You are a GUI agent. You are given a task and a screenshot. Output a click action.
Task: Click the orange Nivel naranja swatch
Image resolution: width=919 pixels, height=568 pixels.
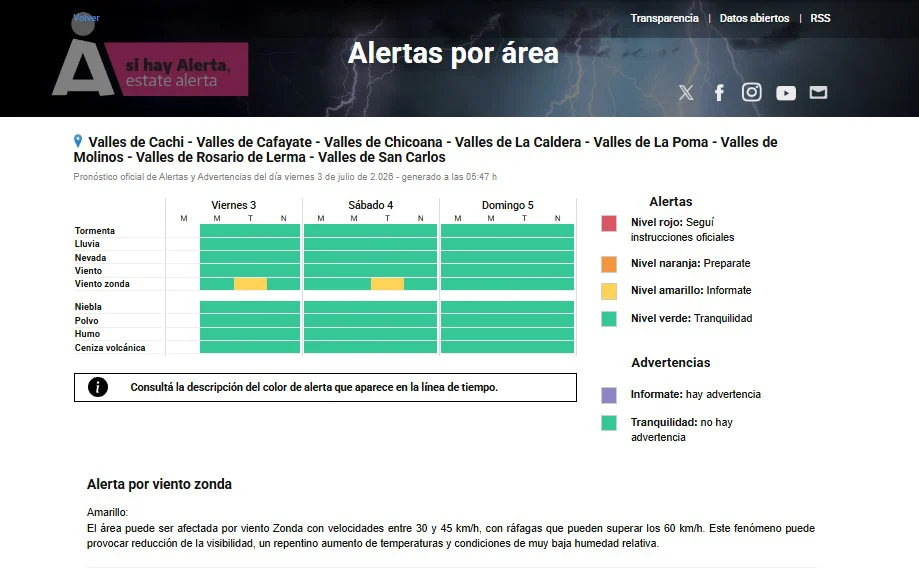click(609, 264)
